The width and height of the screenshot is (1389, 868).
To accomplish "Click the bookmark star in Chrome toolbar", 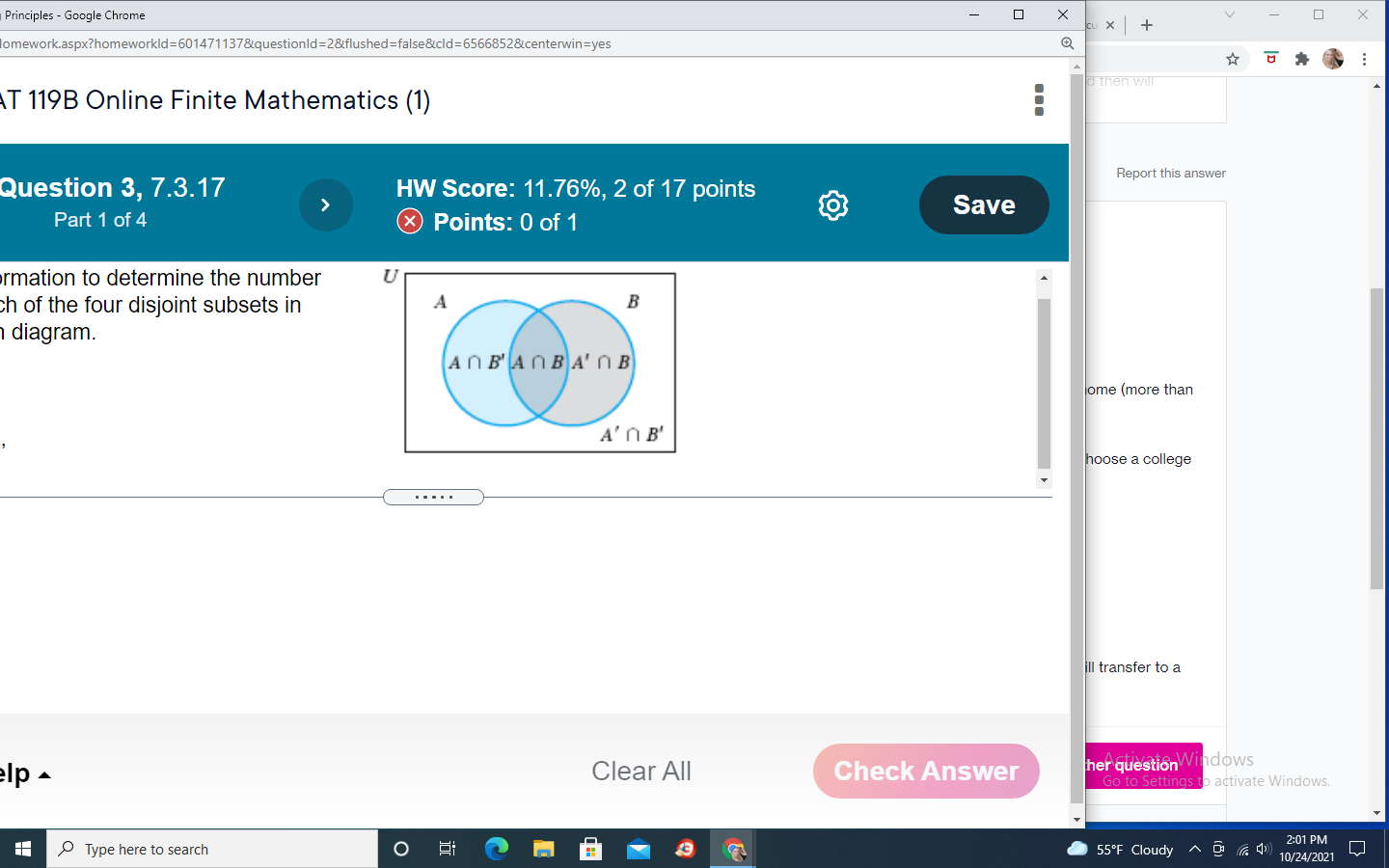I will 1232,59.
